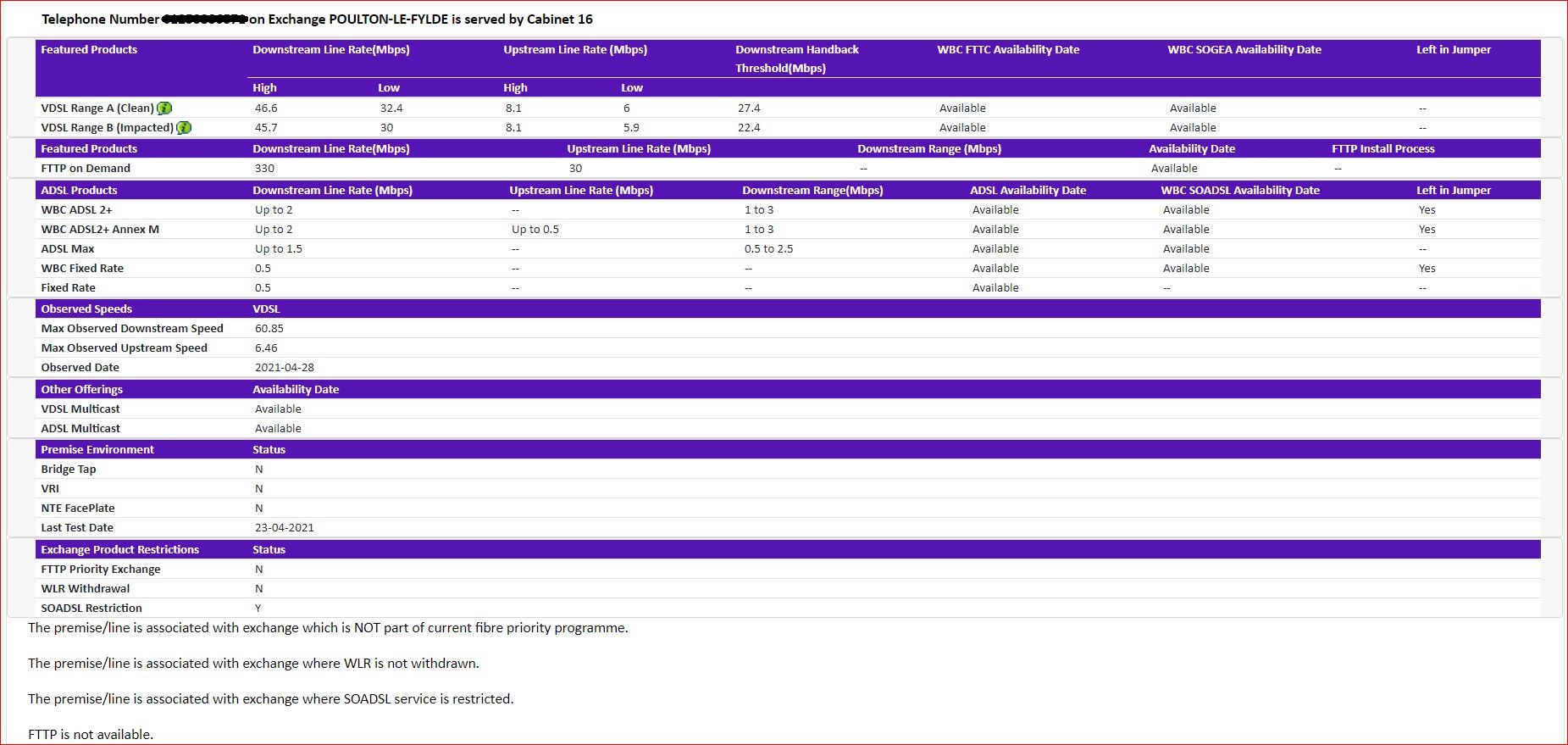Viewport: 1568px width, 745px height.
Task: Select the WLR Withdrawal row label
Action: pos(86,589)
